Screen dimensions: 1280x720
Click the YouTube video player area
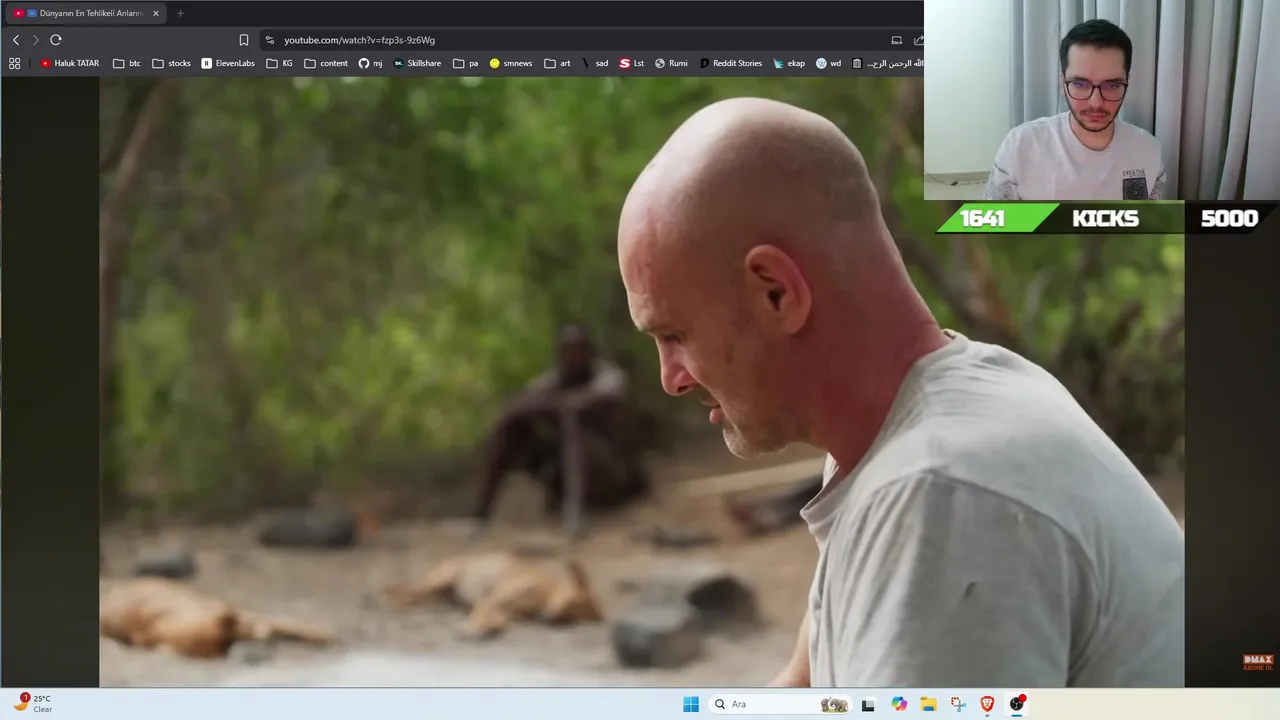pos(641,382)
